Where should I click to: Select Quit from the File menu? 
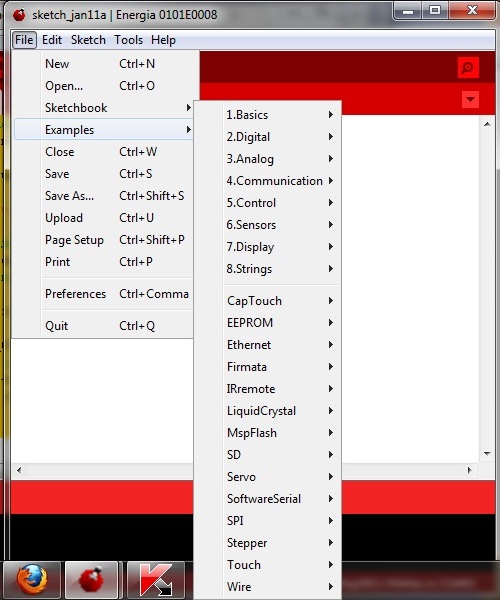pyautogui.click(x=103, y=326)
